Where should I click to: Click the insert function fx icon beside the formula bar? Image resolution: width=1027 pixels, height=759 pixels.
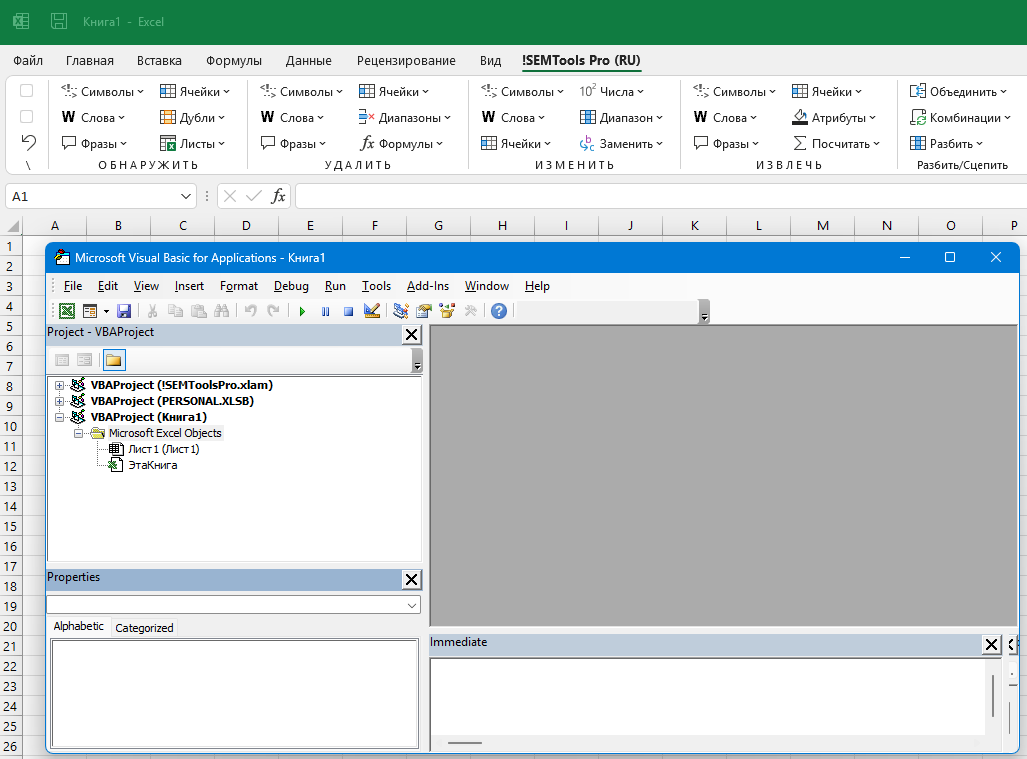pyautogui.click(x=278, y=196)
